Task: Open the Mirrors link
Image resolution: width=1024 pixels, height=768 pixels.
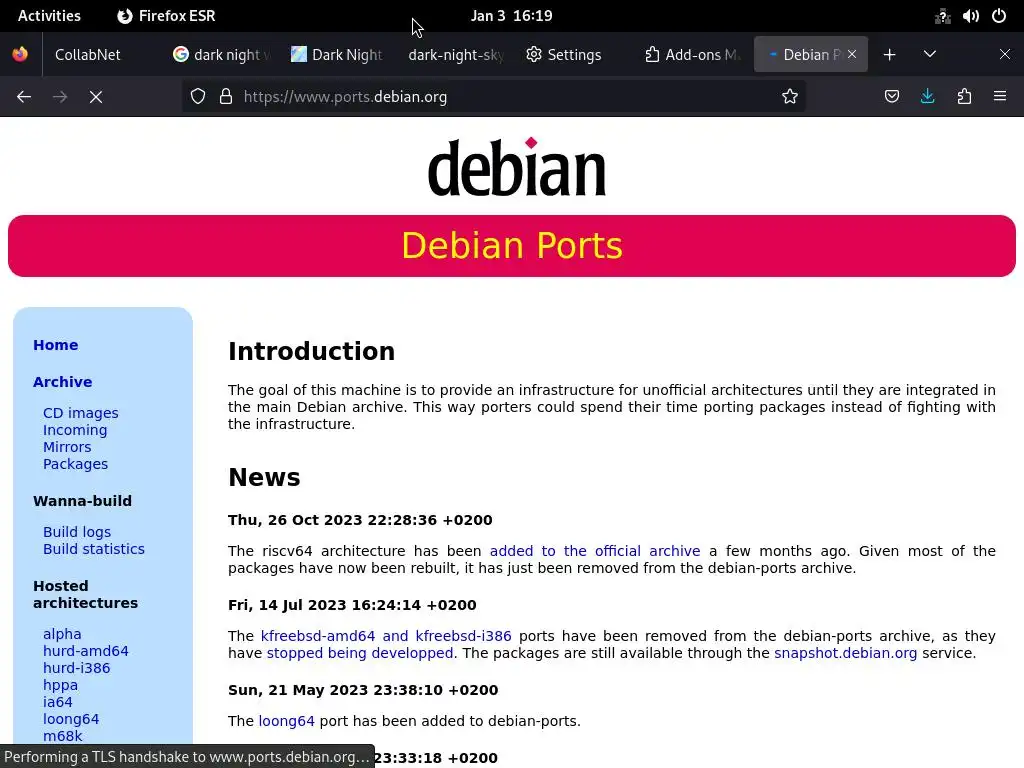Action: coord(67,447)
